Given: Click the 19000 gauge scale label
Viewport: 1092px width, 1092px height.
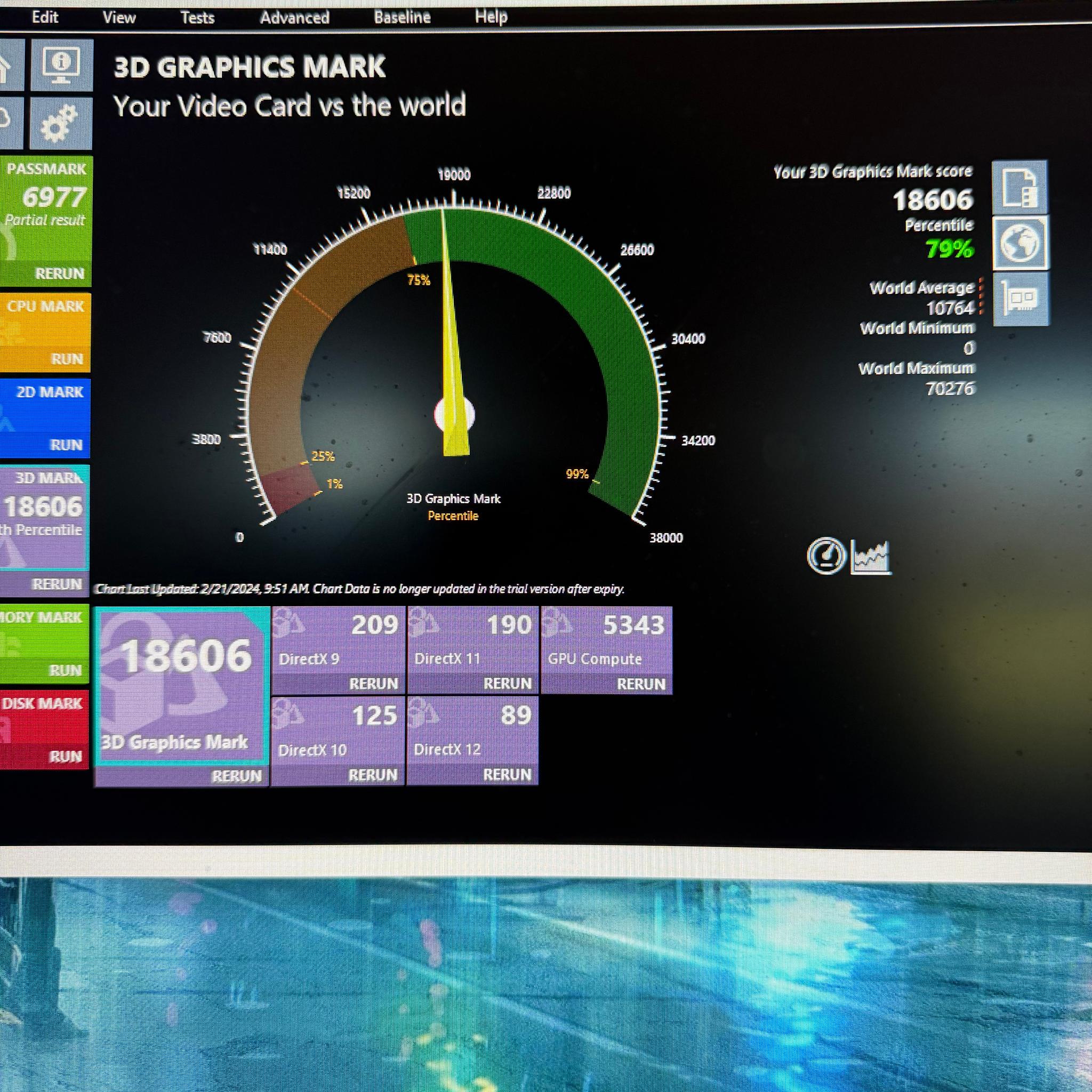Looking at the screenshot, I should point(454,175).
